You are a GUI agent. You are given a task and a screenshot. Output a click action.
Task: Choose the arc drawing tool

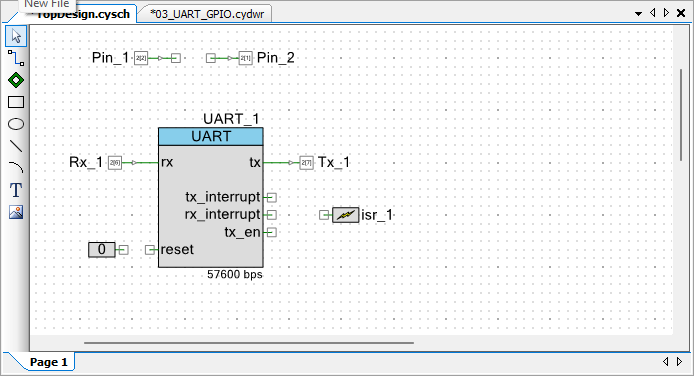(16, 167)
